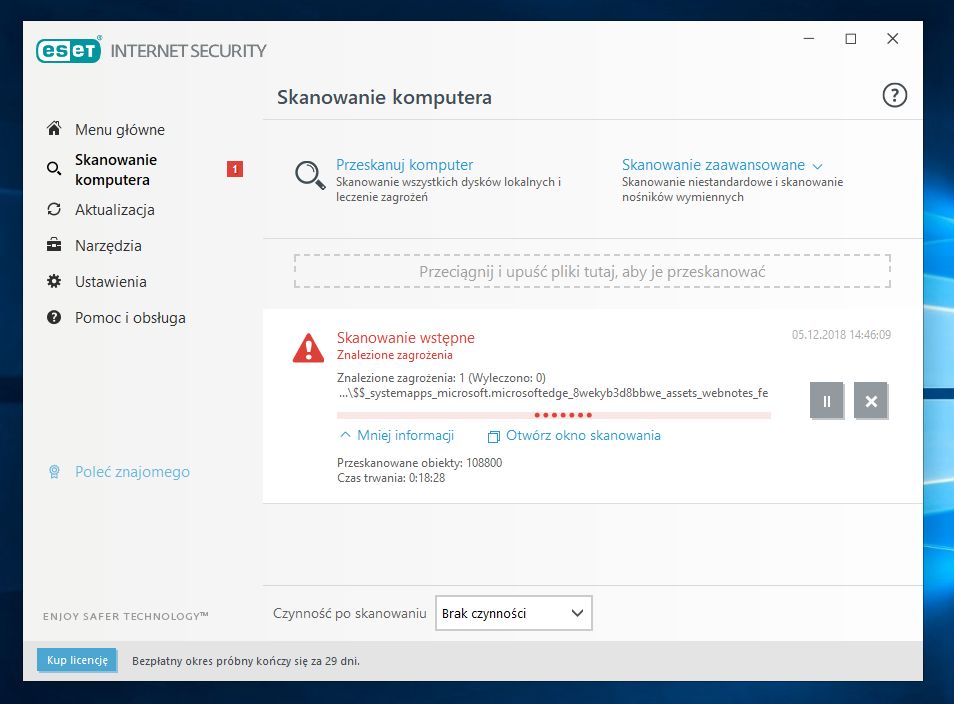Viewport: 954px width, 704px height.
Task: Select Skanowanie komputera in the sidebar
Action: tap(116, 170)
